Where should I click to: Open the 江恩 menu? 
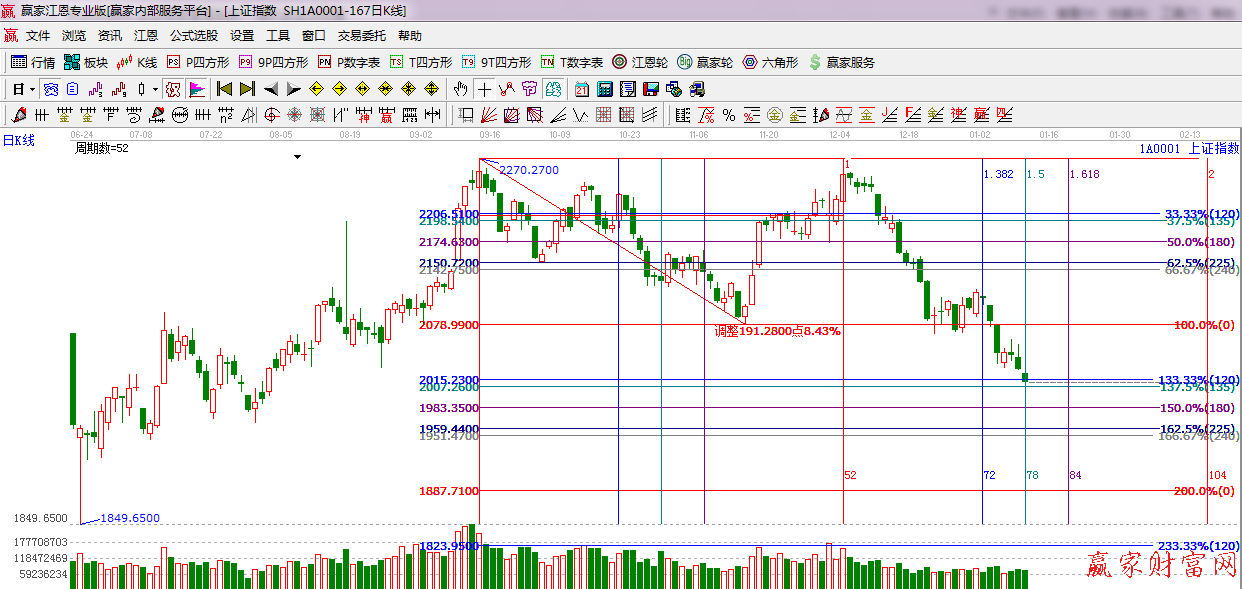point(146,35)
